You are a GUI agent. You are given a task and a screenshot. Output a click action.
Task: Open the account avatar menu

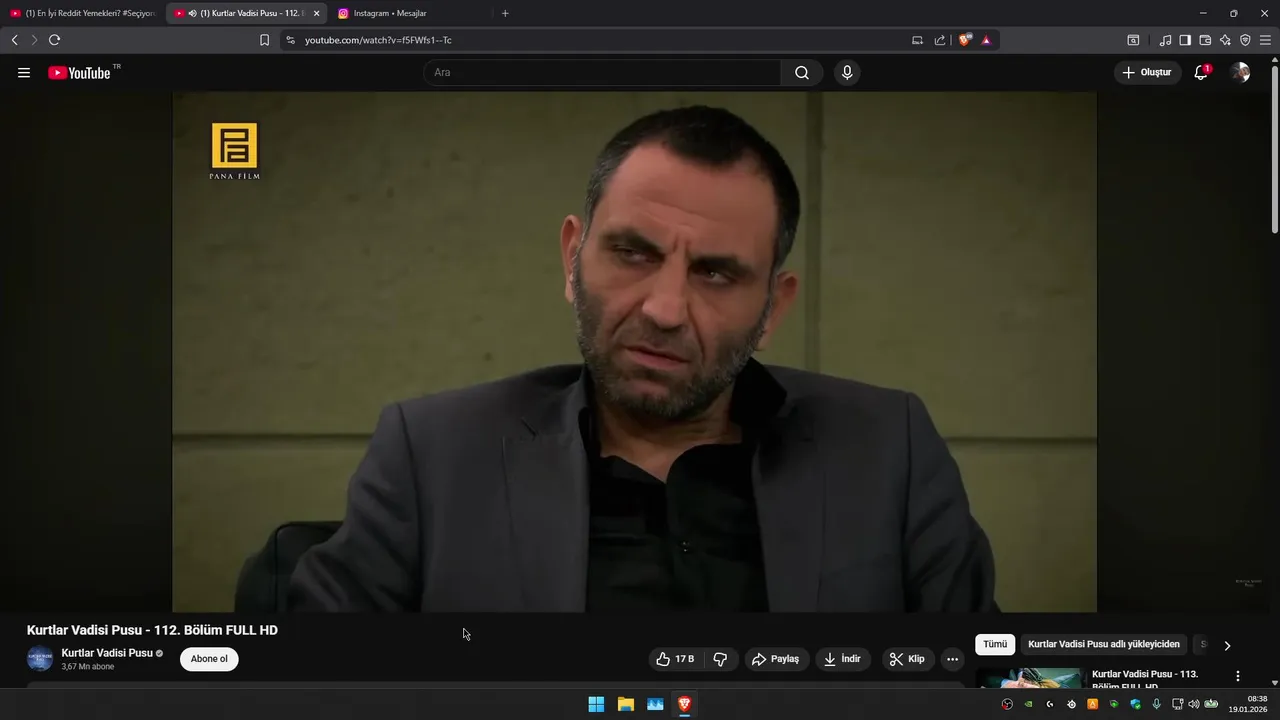pos(1240,73)
